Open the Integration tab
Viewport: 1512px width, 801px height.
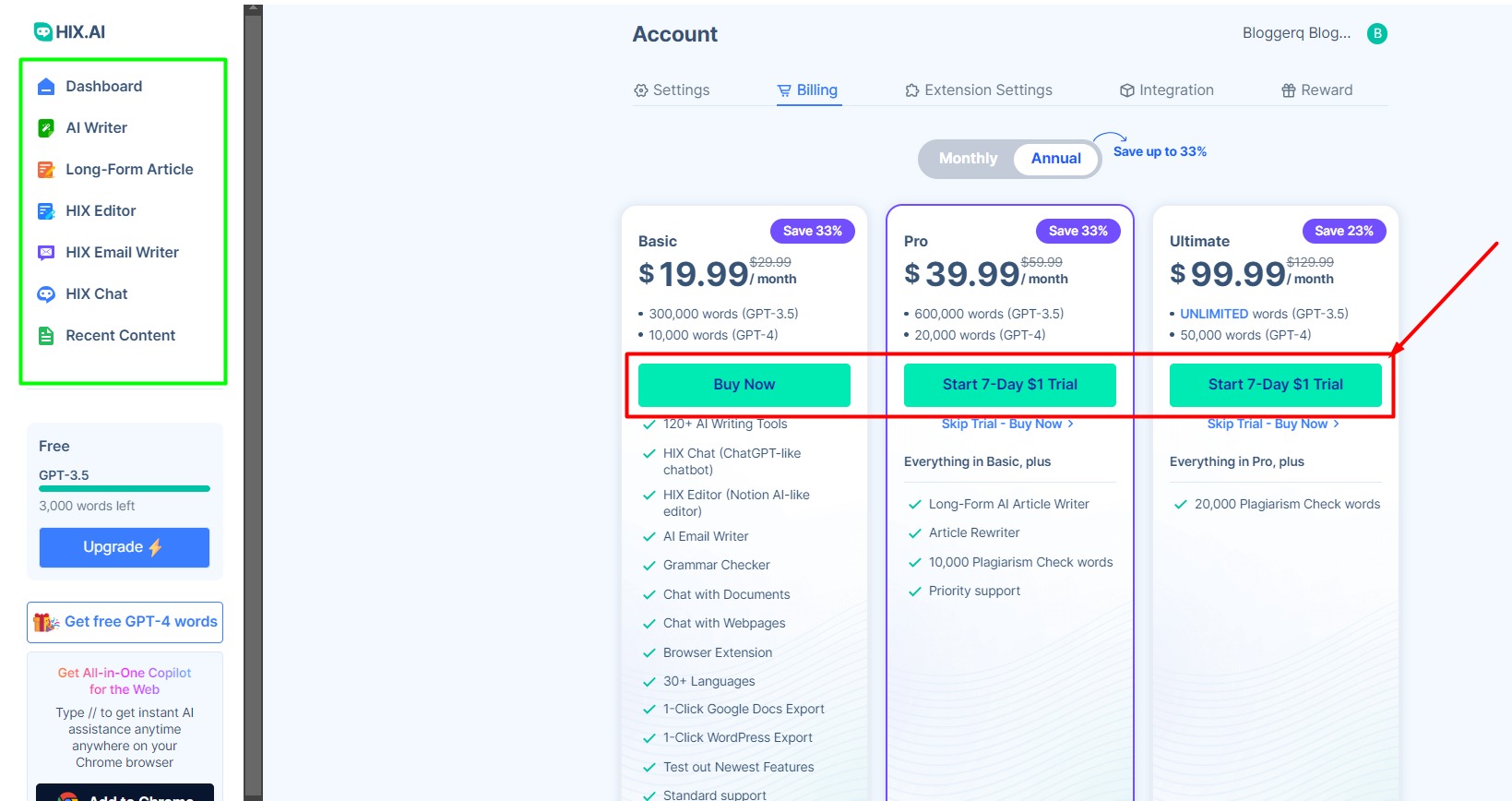(x=1167, y=90)
